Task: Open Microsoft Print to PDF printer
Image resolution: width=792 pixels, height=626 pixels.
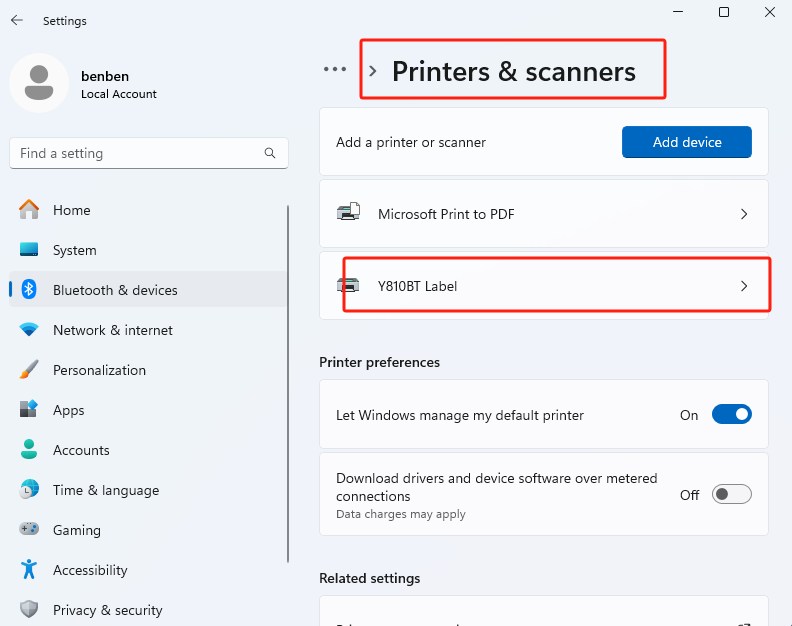Action: coord(543,214)
